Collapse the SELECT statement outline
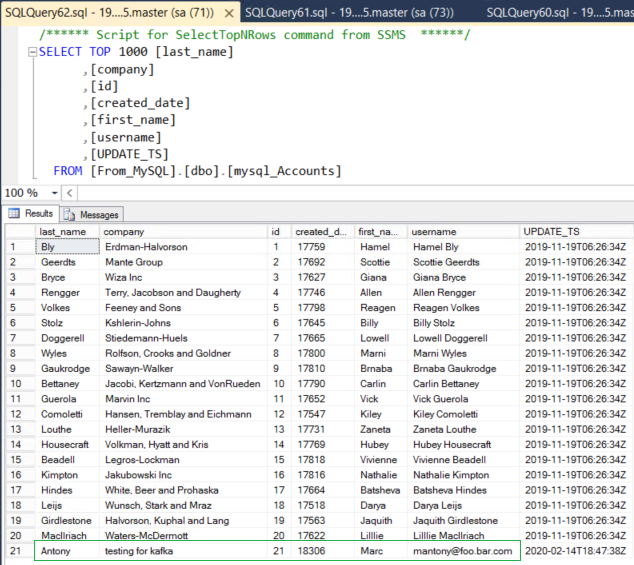 (x=32, y=52)
